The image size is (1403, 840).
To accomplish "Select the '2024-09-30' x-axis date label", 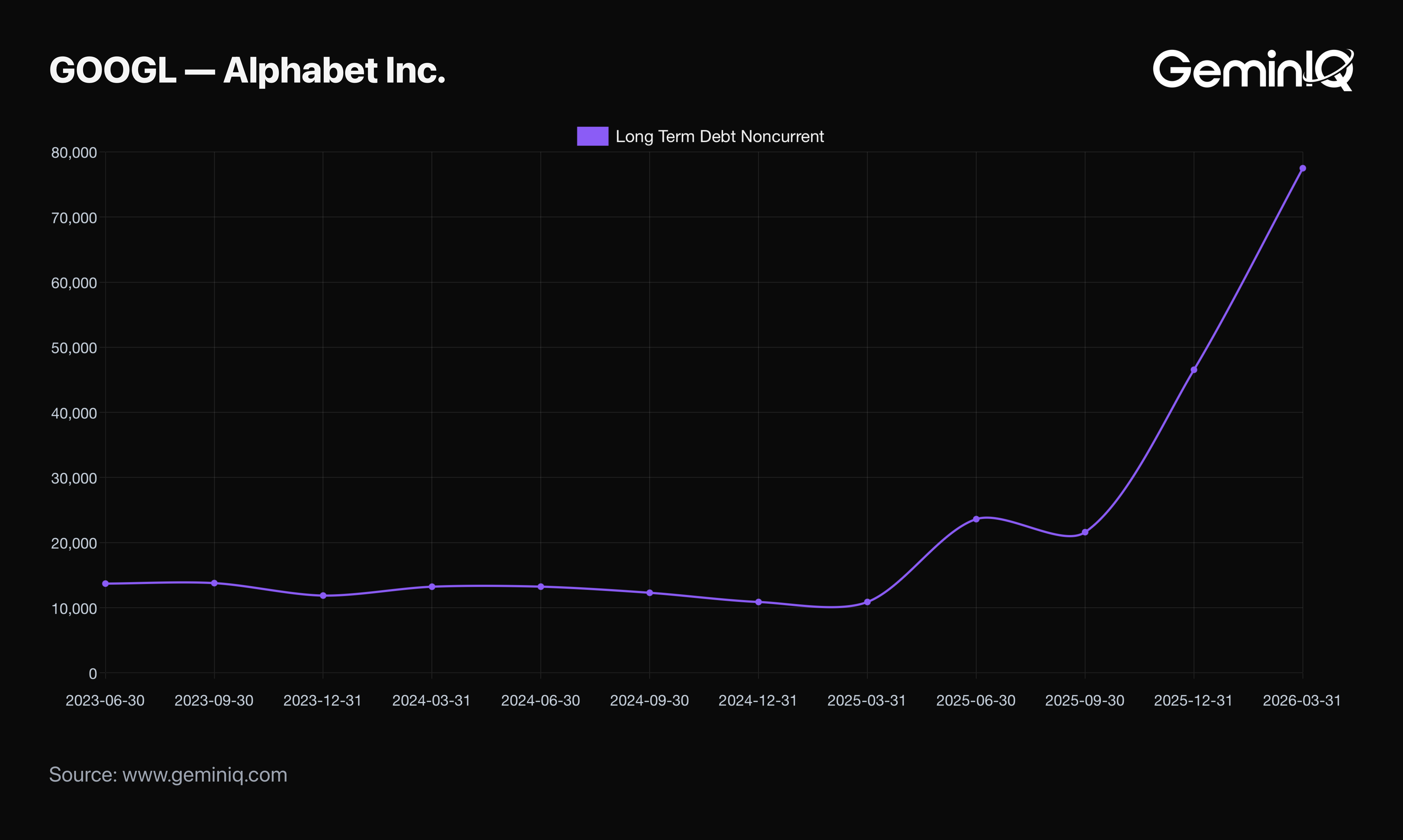I will [649, 701].
